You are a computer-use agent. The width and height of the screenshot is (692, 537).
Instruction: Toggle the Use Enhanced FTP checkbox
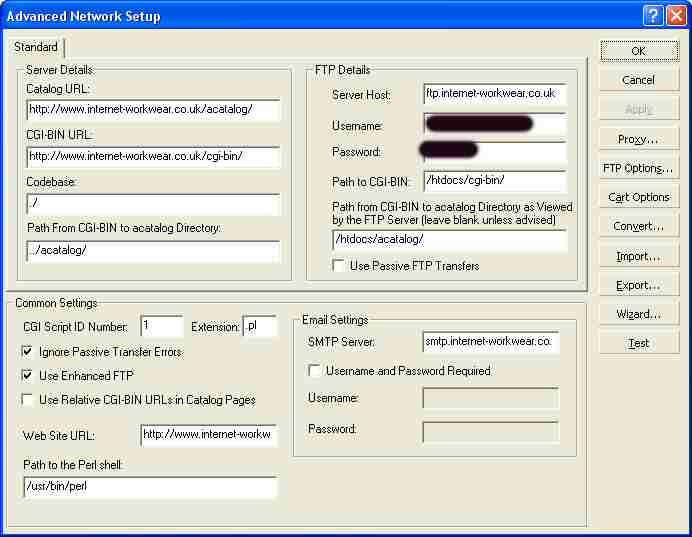[x=28, y=376]
